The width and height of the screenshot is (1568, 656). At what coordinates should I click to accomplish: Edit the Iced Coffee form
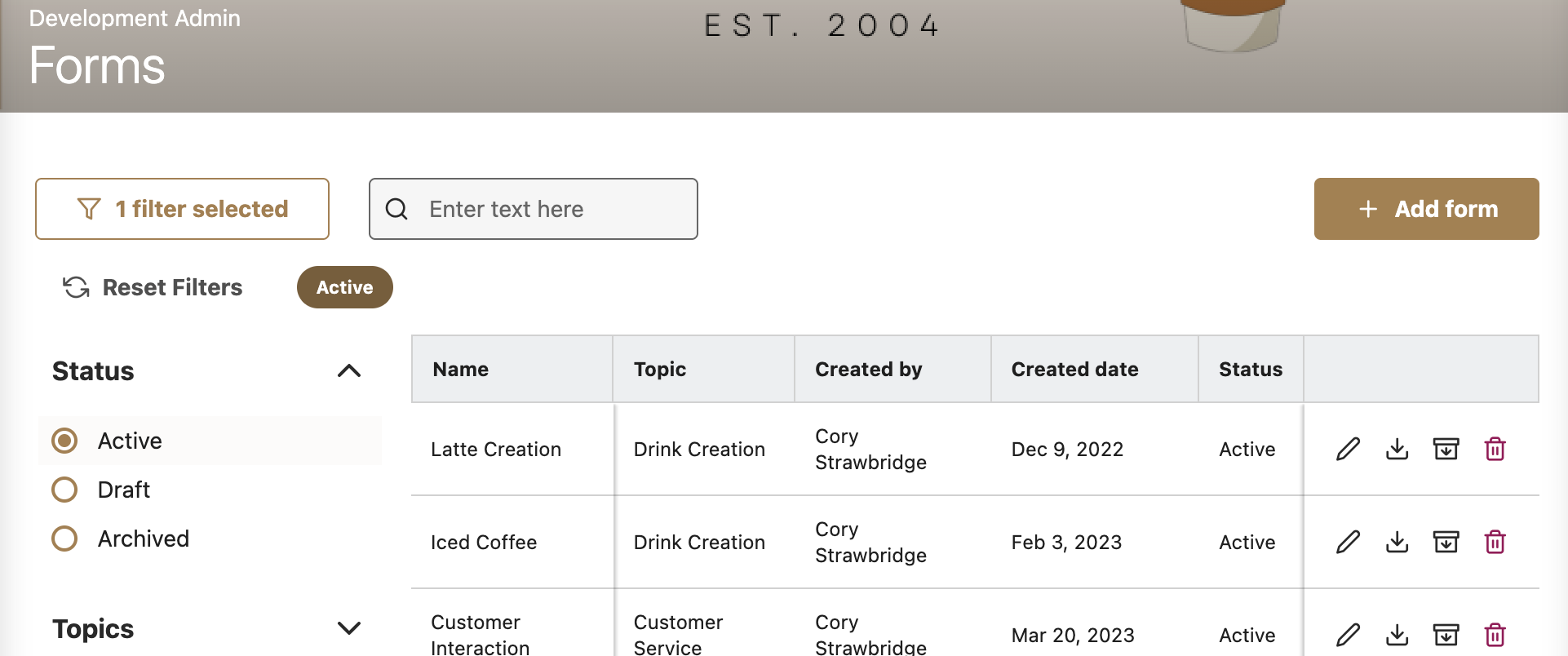tap(1348, 542)
